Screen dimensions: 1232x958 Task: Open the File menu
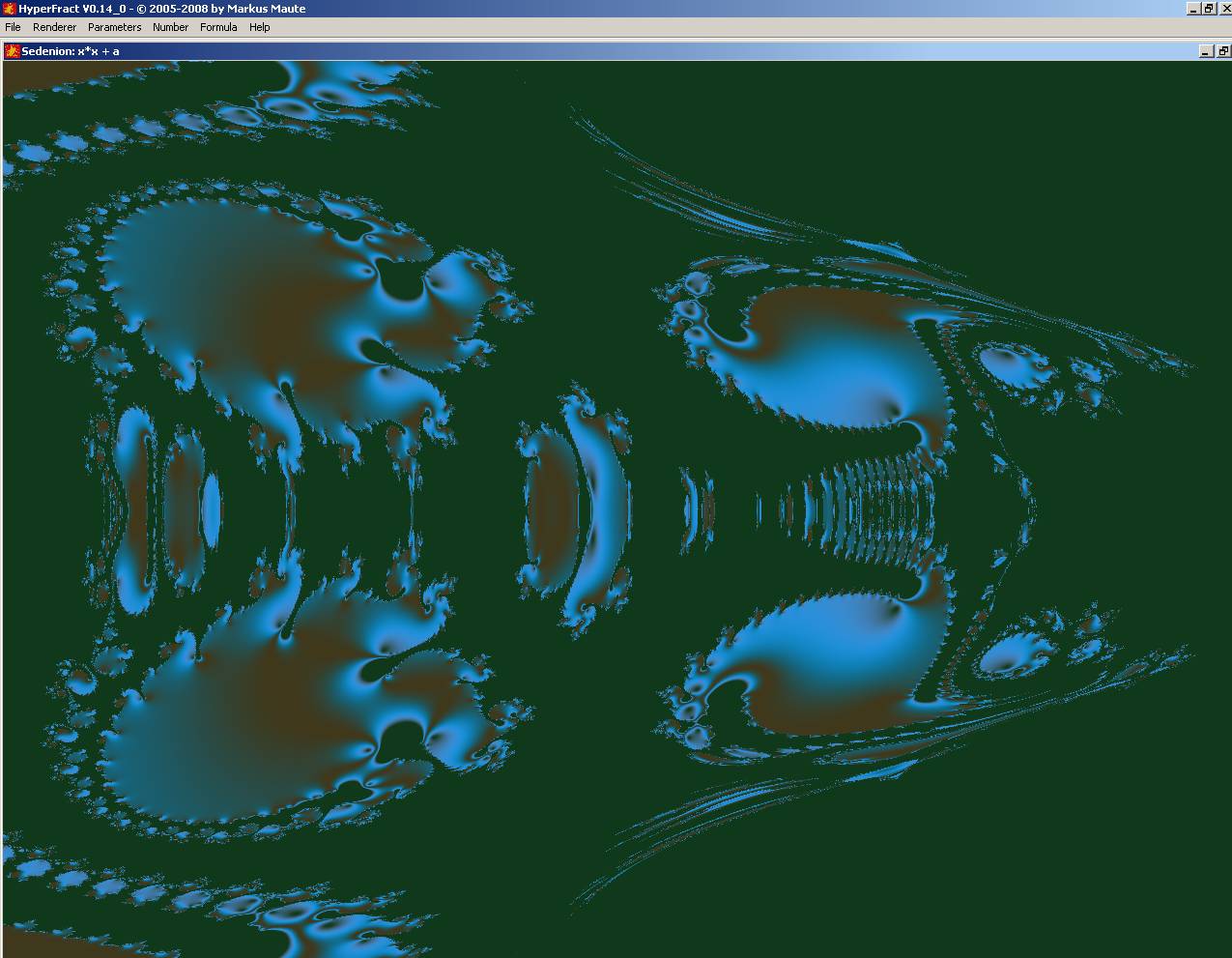click(13, 27)
